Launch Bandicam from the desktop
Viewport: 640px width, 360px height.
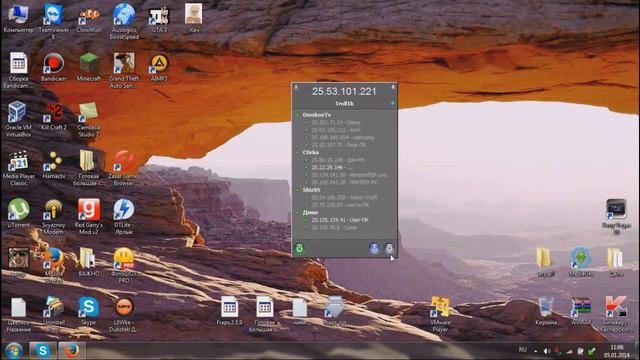(53, 67)
